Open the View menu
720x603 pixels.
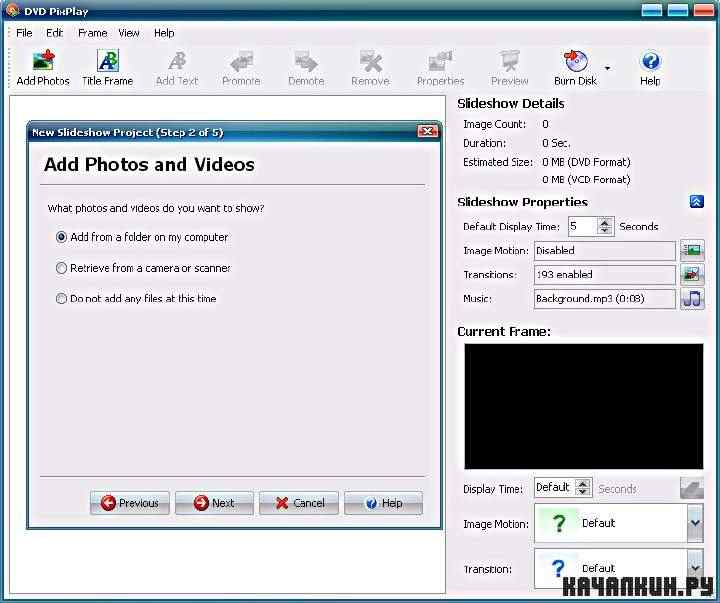(129, 33)
